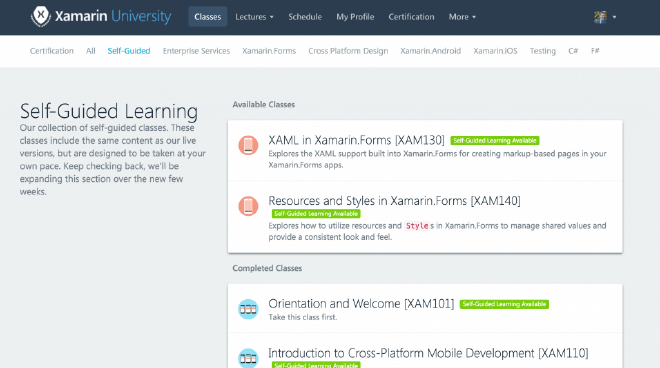Select the F# tab
The height and width of the screenshot is (368, 660).
(x=595, y=51)
